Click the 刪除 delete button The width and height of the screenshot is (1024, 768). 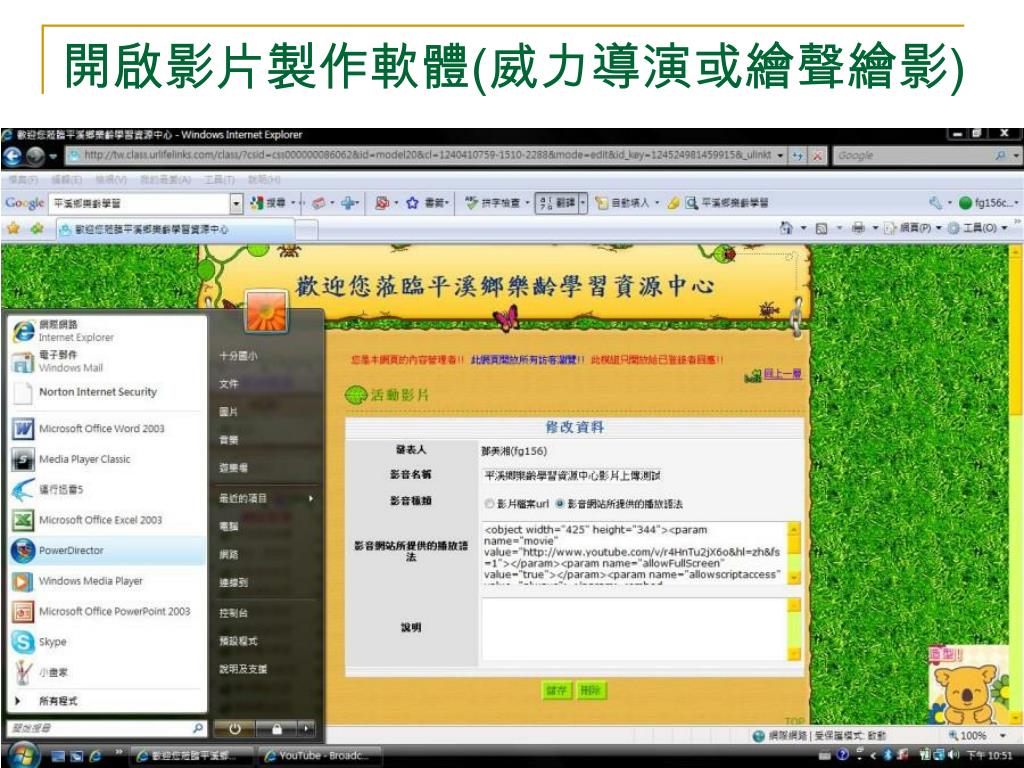[591, 690]
